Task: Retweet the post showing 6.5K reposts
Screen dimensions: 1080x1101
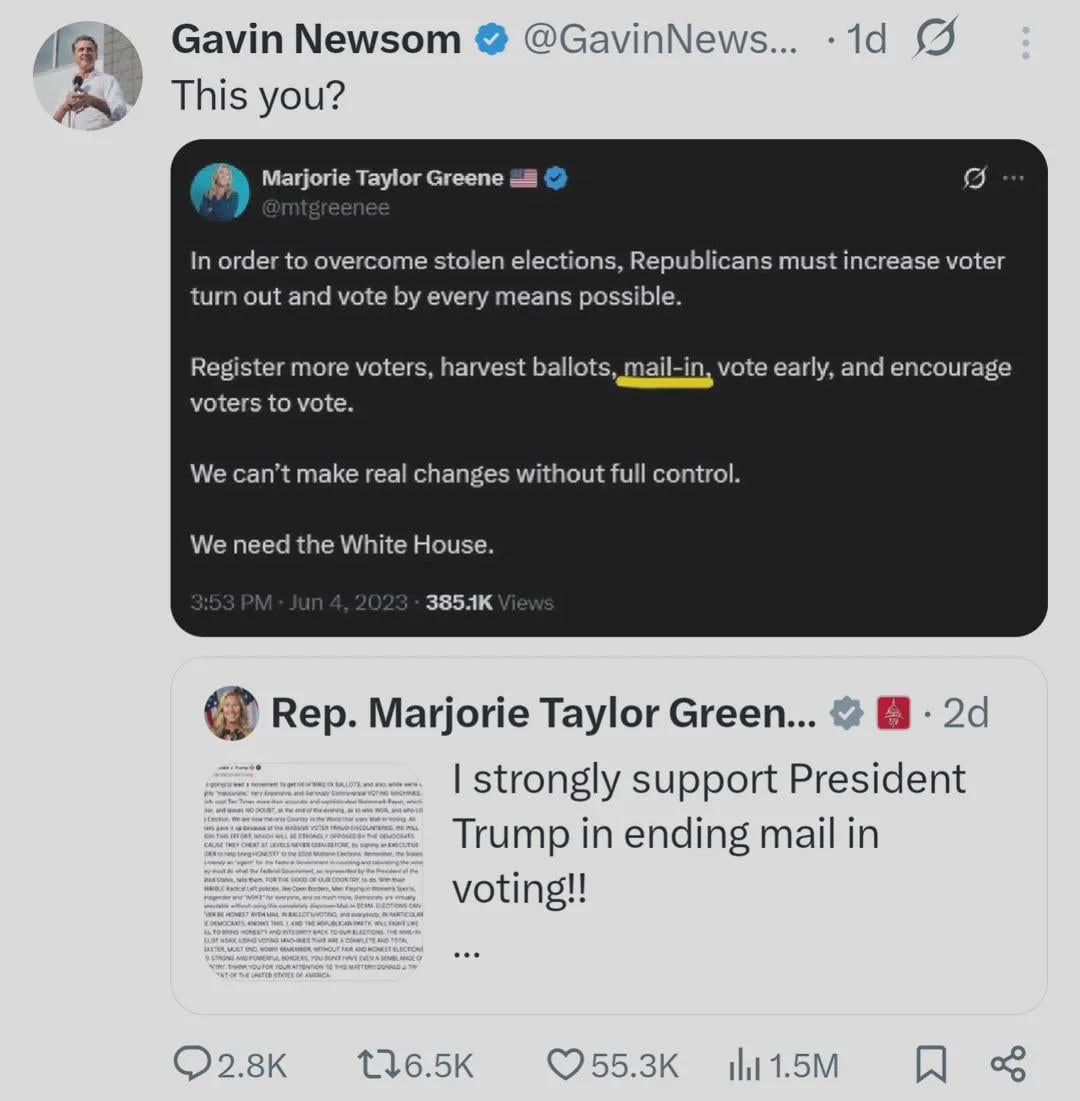Action: coord(416,1064)
